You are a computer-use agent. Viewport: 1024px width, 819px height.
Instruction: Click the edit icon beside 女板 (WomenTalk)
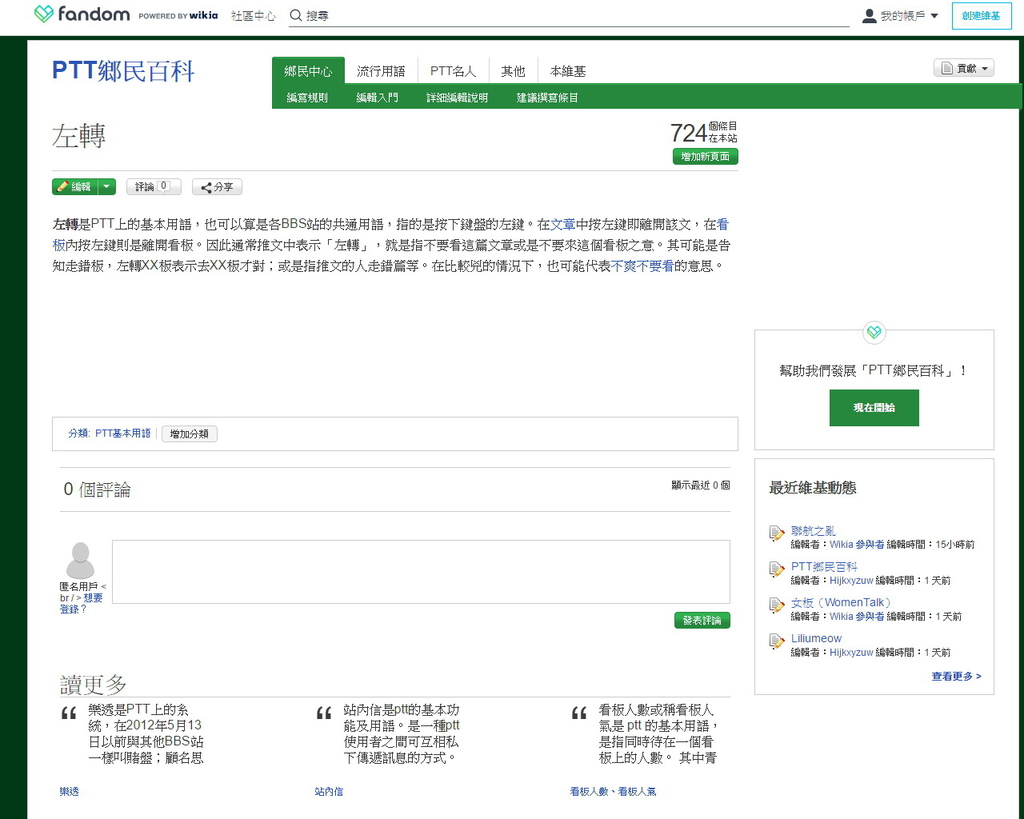776,605
